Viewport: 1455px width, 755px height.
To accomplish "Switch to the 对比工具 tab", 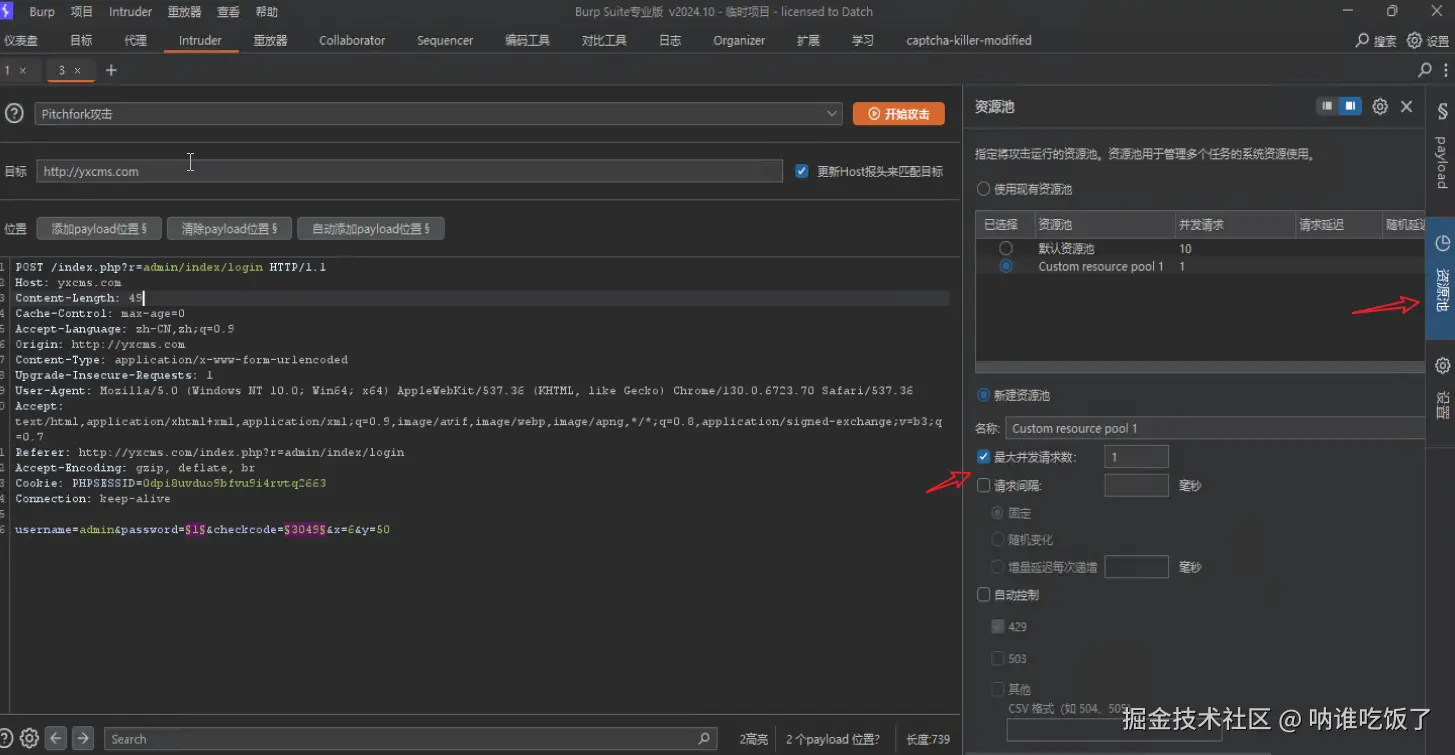I will (604, 41).
